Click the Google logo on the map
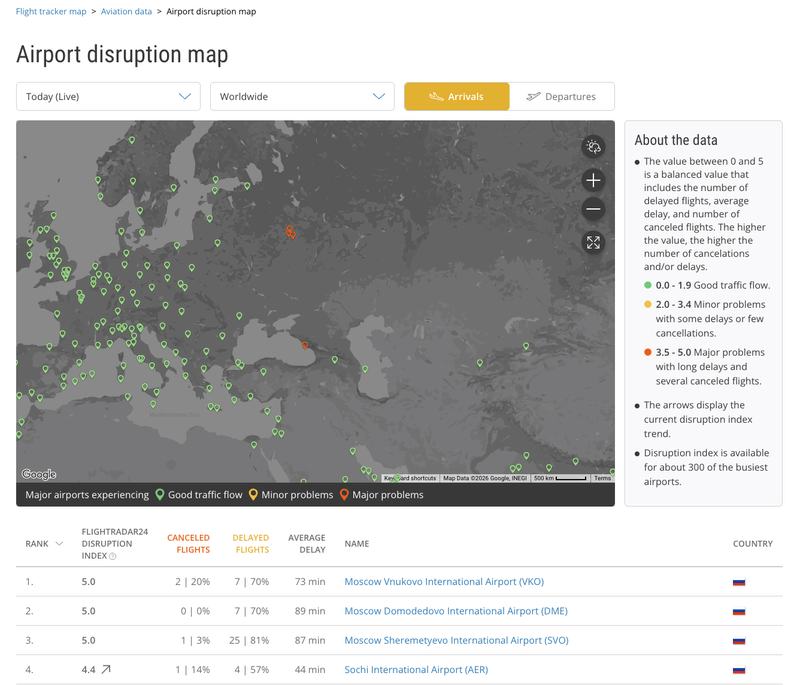This screenshot has height=685, width=800. click(x=39, y=474)
